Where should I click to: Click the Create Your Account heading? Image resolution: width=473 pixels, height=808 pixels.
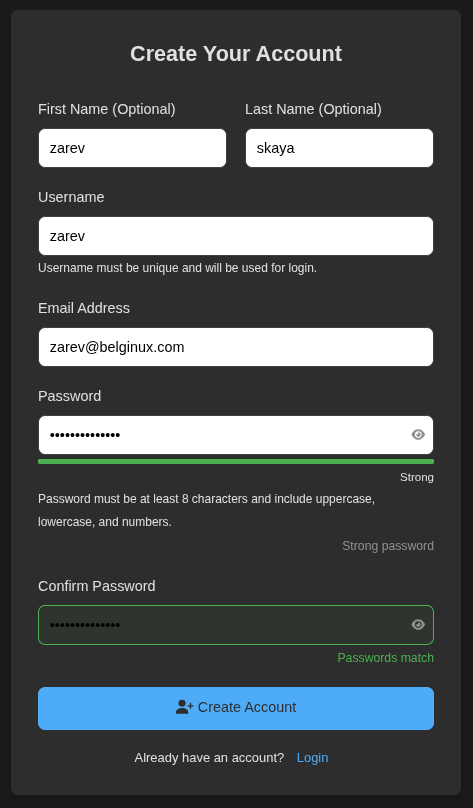[x=236, y=54]
